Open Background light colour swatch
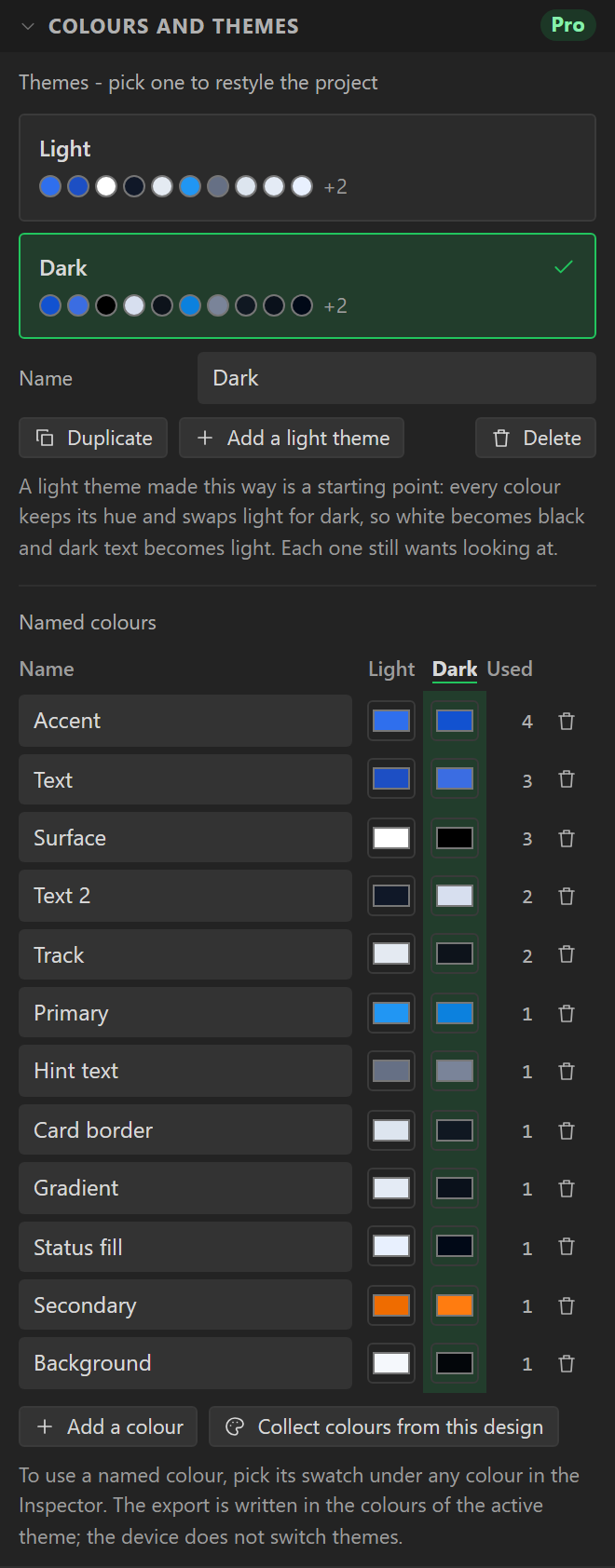Image resolution: width=615 pixels, height=1568 pixels. (391, 1363)
